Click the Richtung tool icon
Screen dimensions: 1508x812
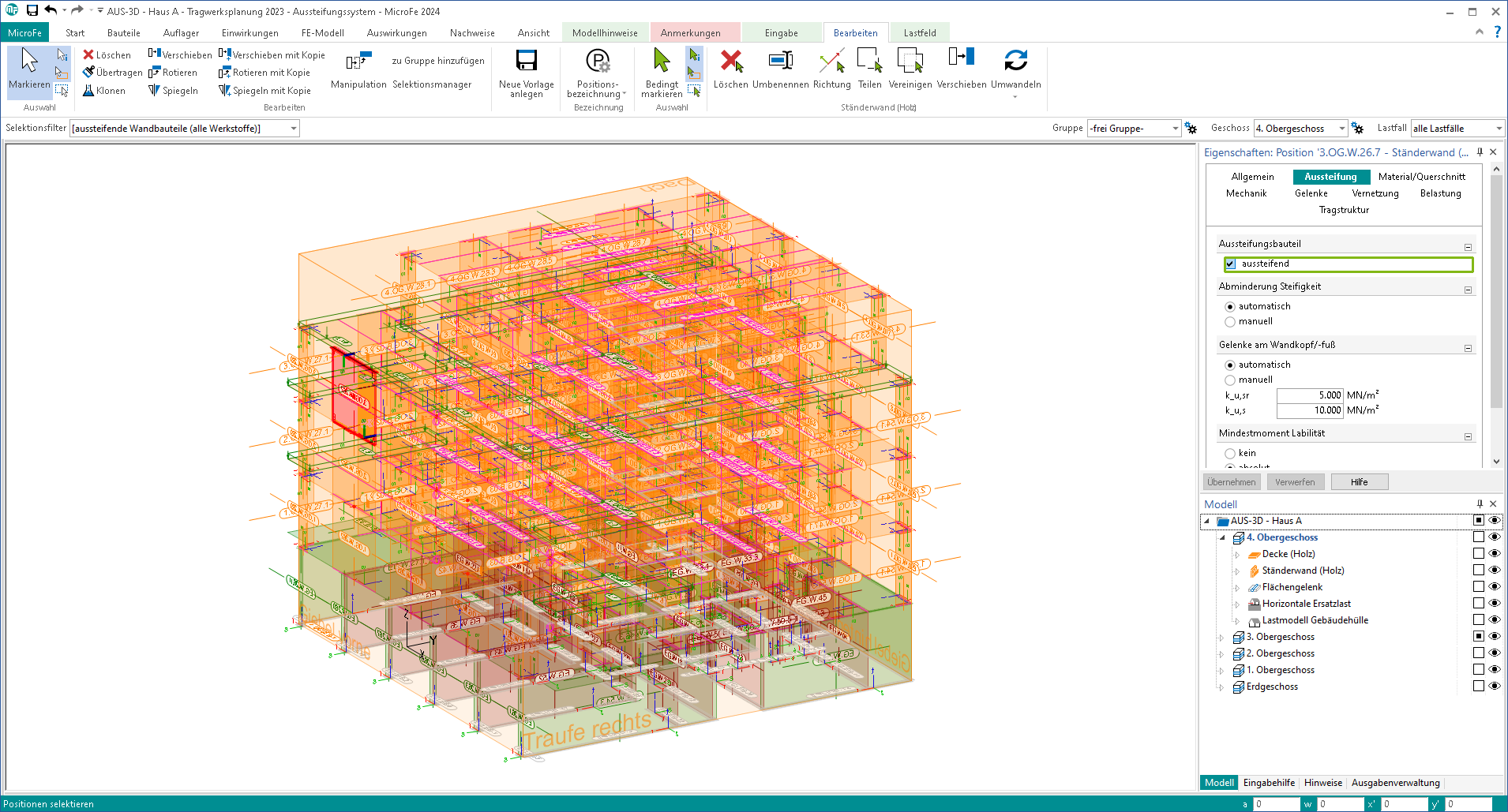831,61
